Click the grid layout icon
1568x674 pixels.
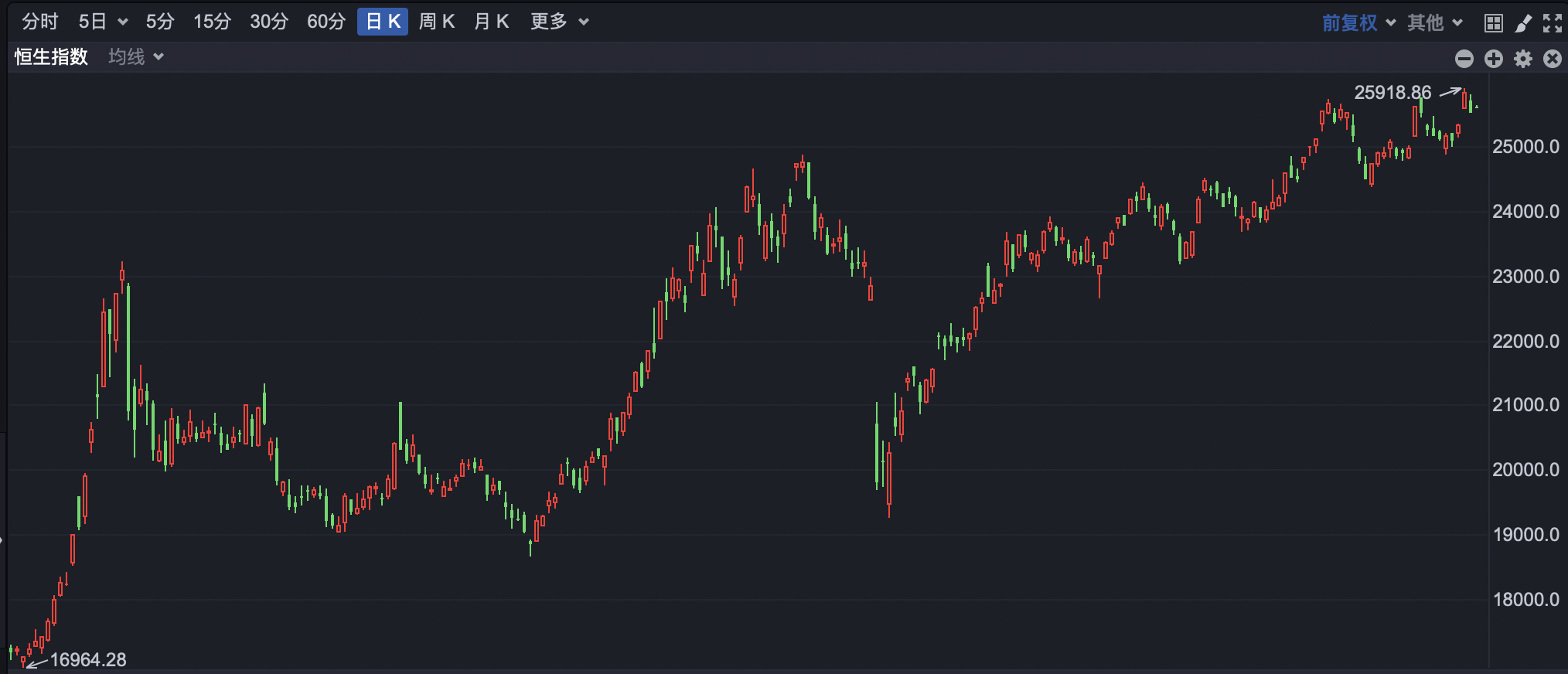(1493, 23)
